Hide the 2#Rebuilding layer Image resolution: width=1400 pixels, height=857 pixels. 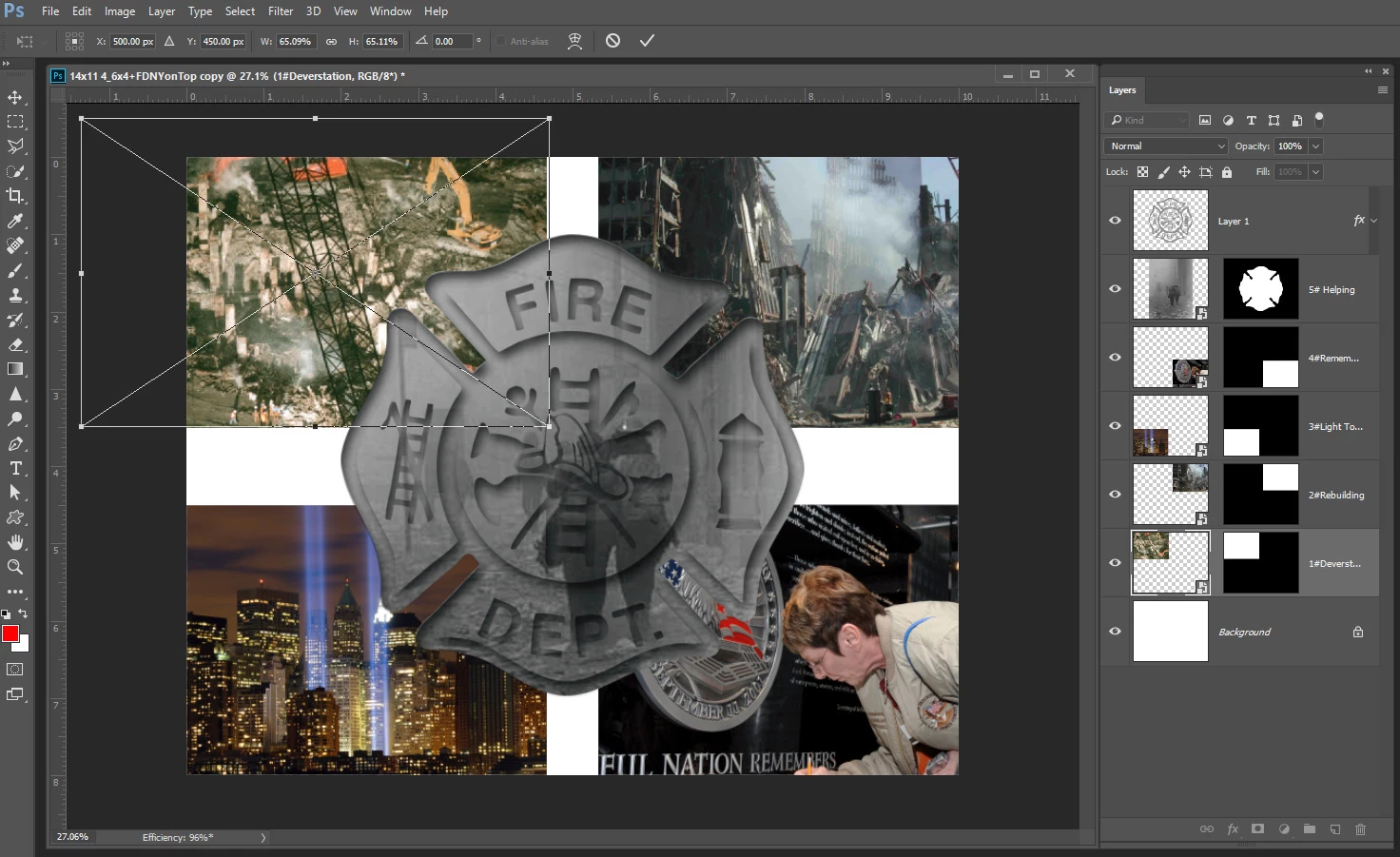tap(1115, 495)
